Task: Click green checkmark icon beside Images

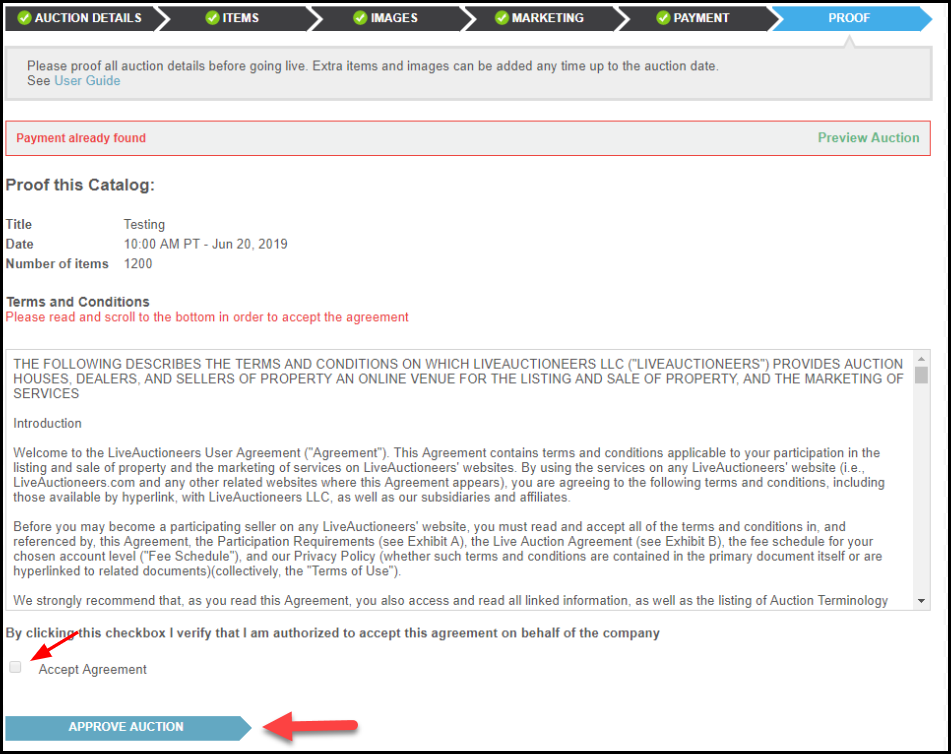Action: point(360,18)
